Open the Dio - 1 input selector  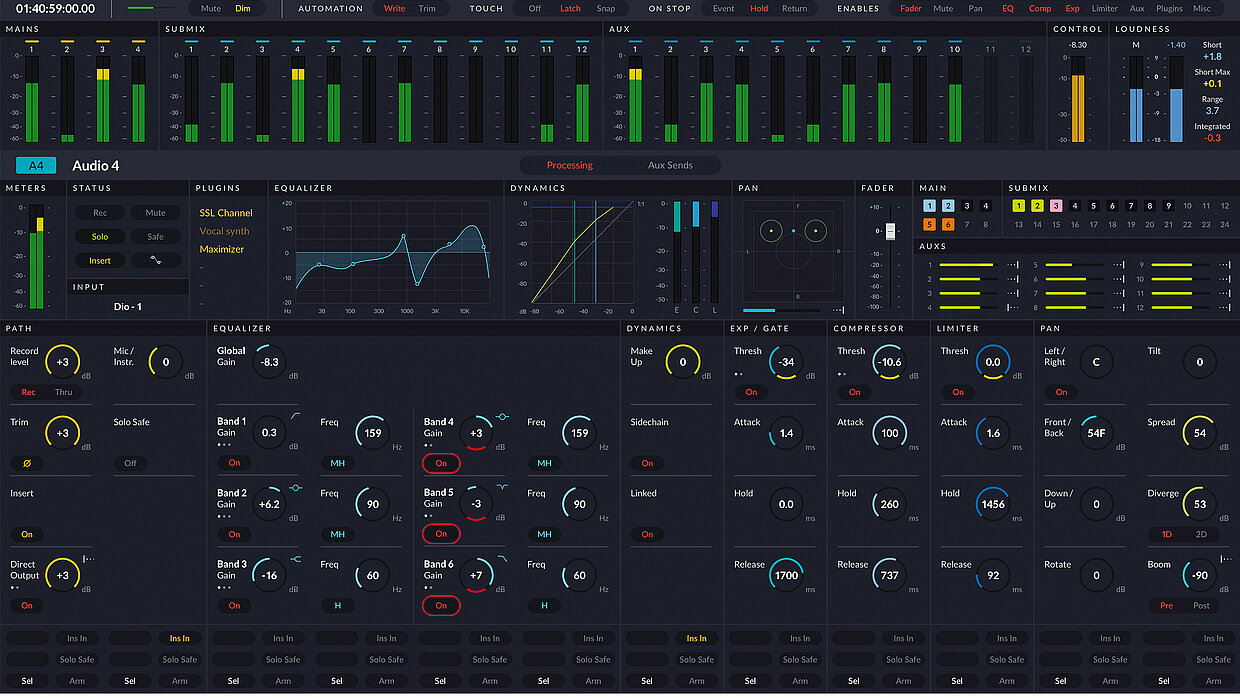click(127, 306)
